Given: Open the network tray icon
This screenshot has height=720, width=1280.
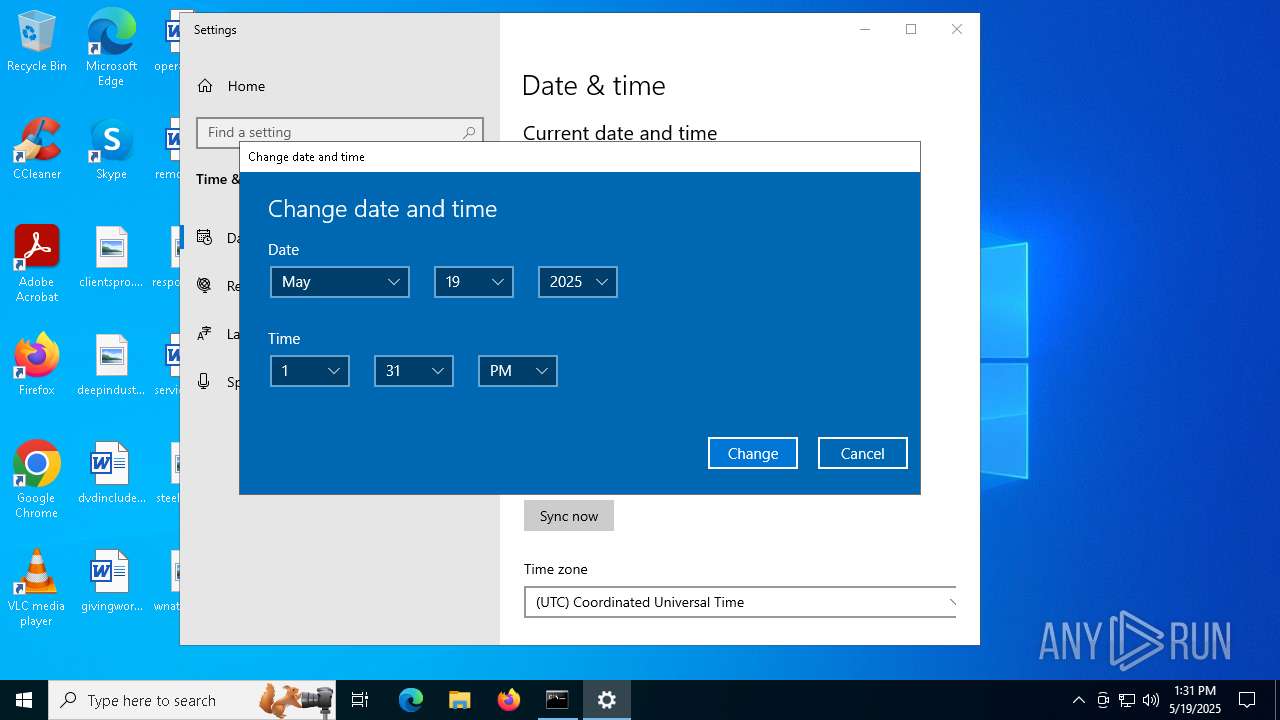Looking at the screenshot, I should pos(1127,700).
